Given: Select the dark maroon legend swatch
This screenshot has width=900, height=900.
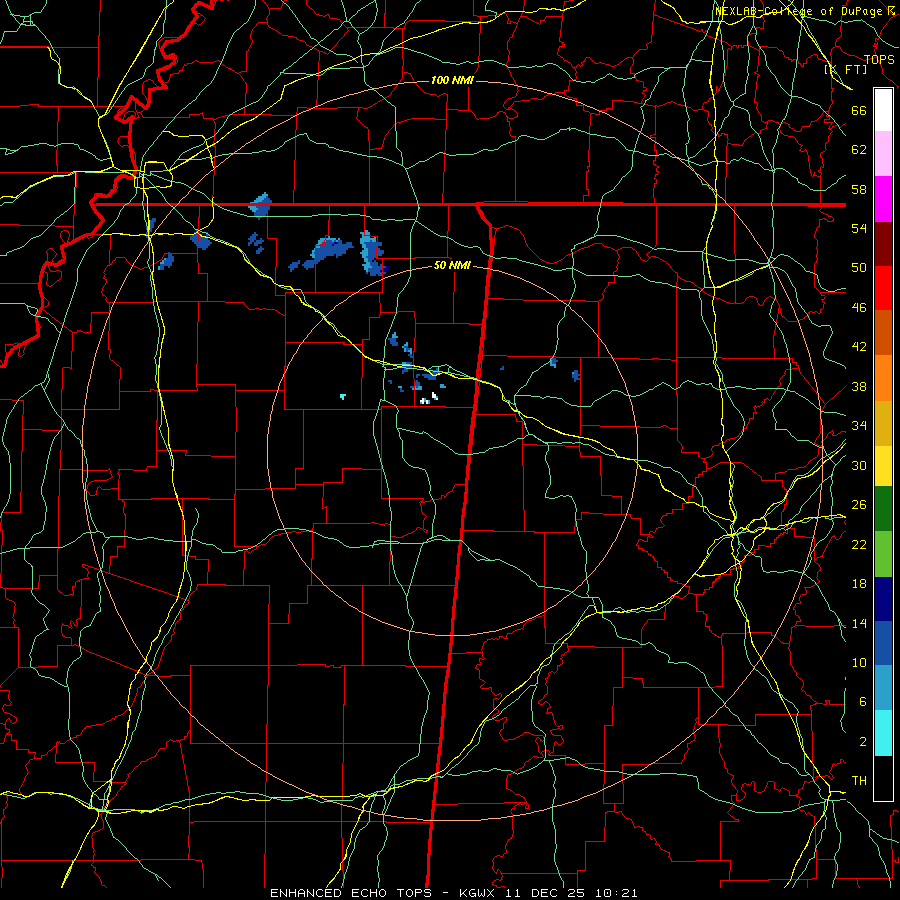Looking at the screenshot, I should (x=883, y=243).
